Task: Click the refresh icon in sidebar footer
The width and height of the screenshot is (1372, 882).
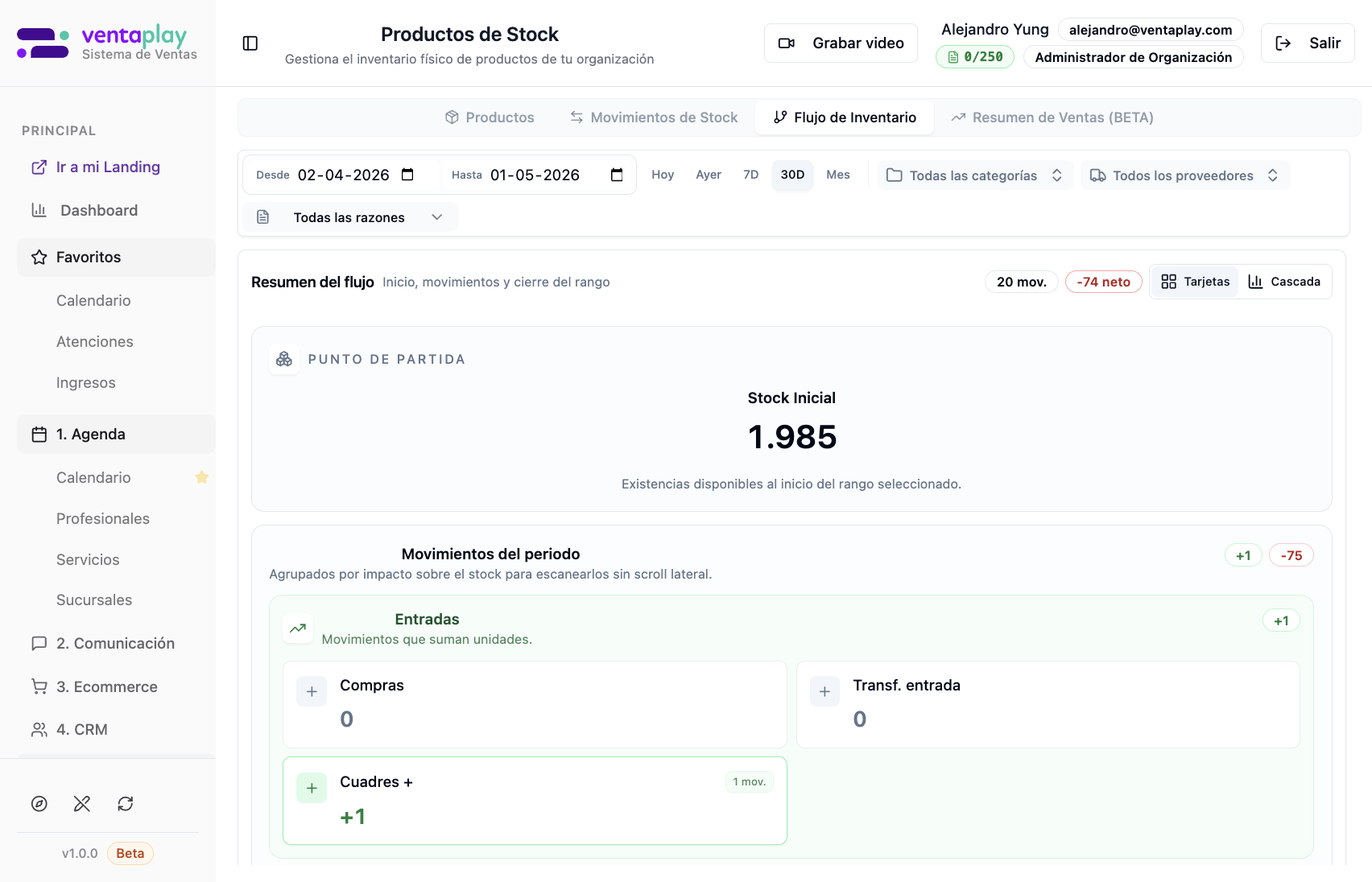Action: pos(126,803)
